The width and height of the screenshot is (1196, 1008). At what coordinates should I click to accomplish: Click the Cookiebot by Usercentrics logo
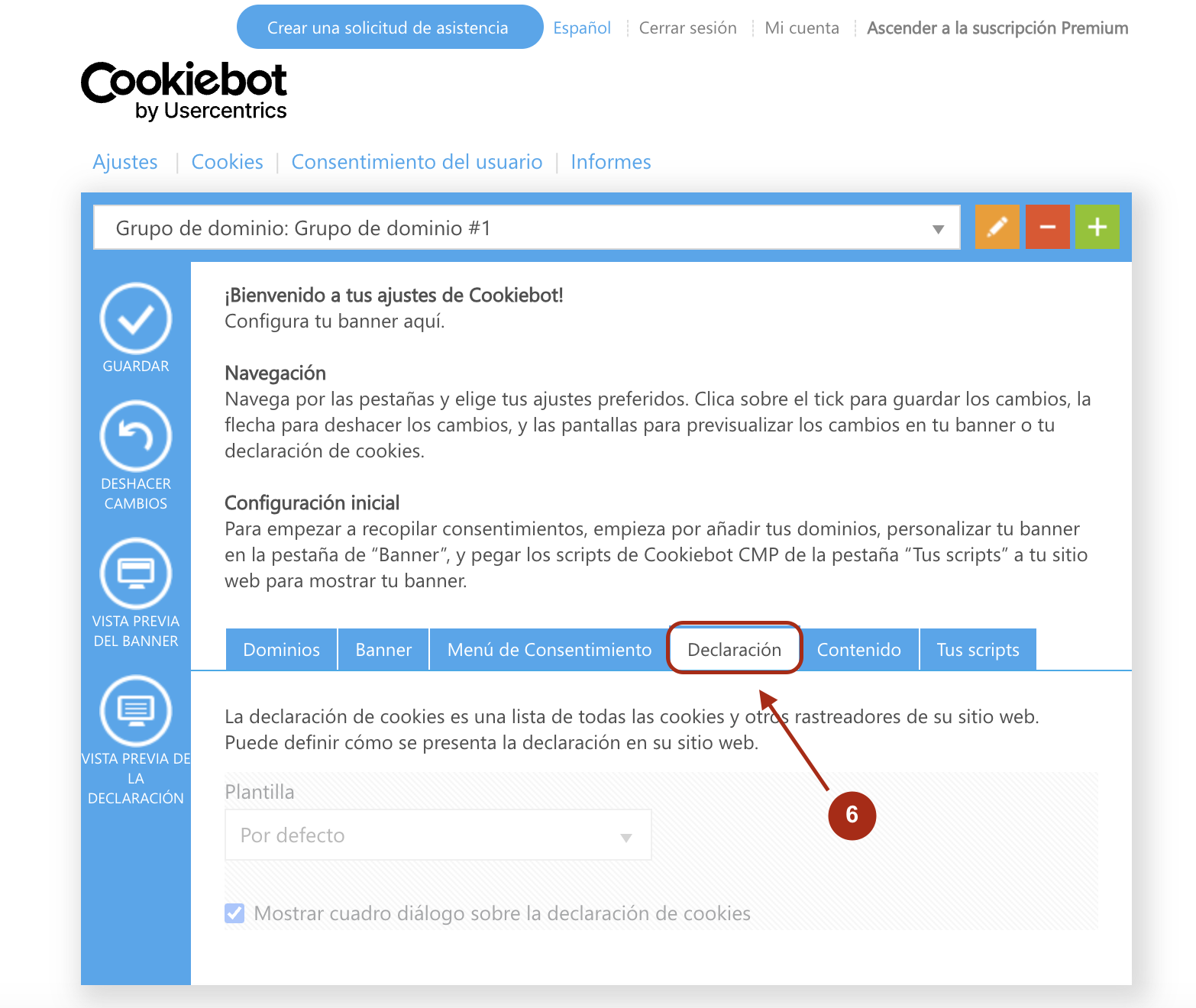click(184, 91)
